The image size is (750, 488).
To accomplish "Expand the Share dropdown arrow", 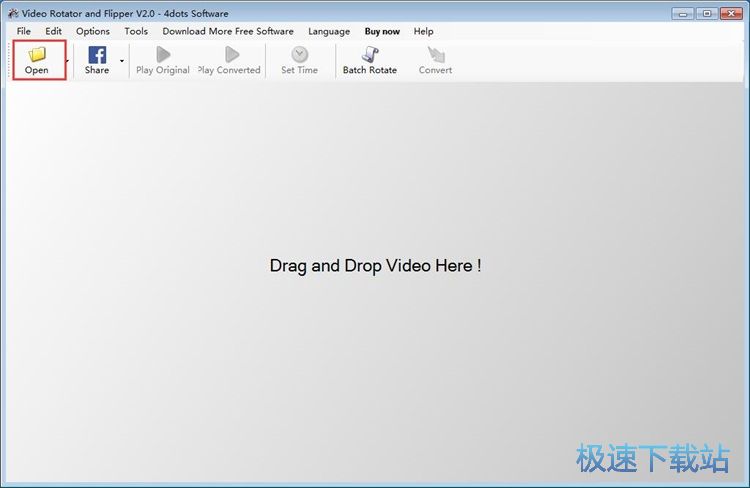I will click(122, 61).
